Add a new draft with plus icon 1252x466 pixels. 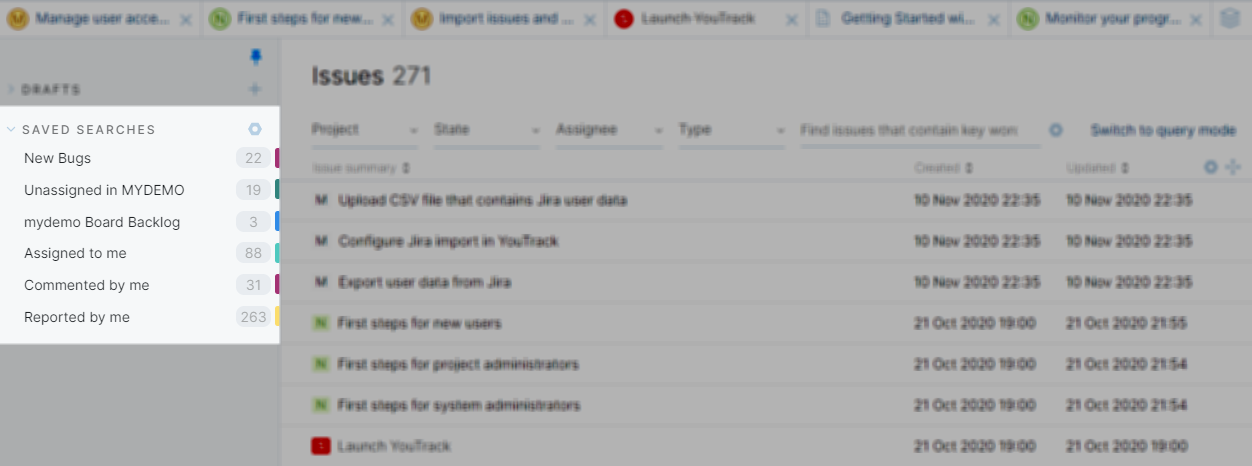pos(255,89)
